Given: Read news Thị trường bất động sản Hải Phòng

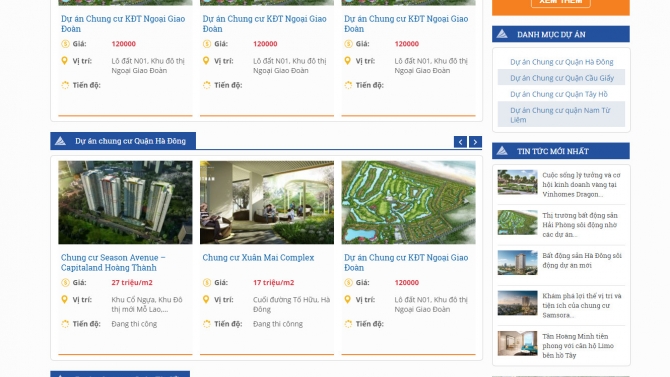Looking at the screenshot, I should [x=580, y=225].
